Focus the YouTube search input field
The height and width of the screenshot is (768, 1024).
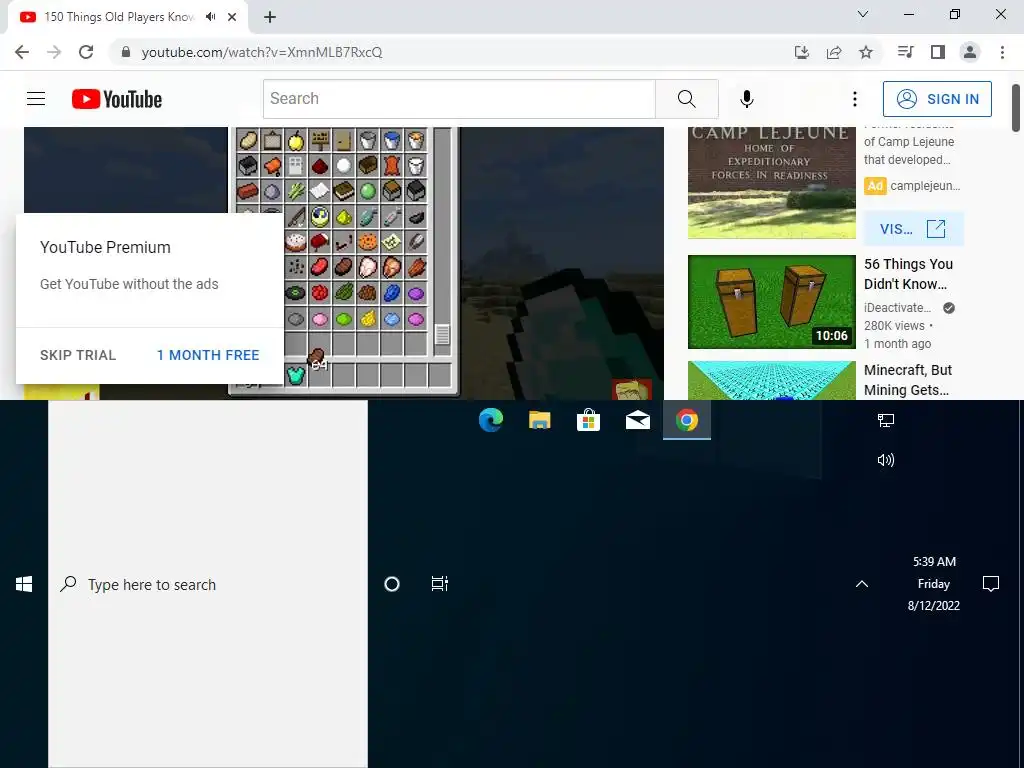[459, 99]
